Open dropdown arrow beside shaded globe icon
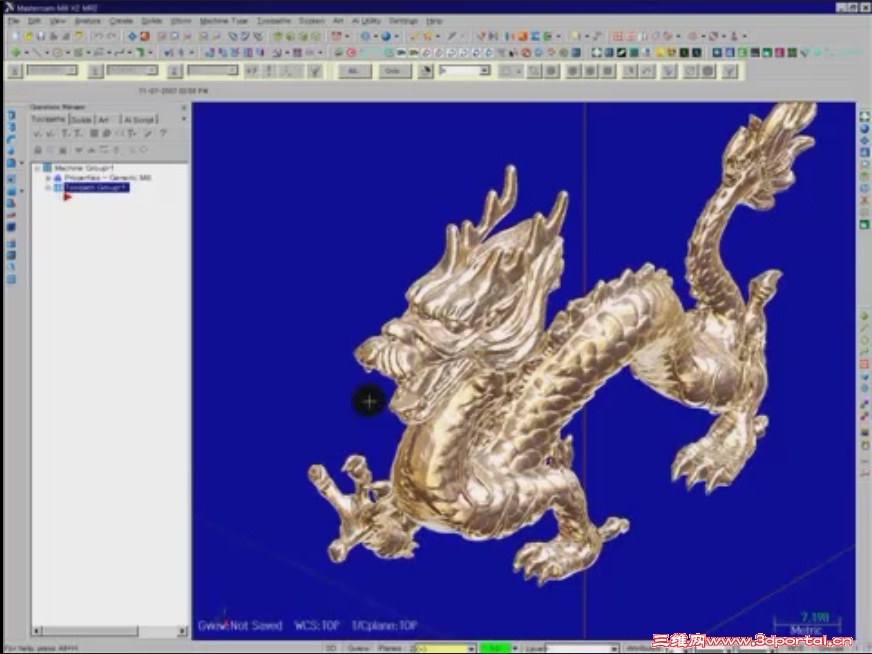The height and width of the screenshot is (654, 872). (x=396, y=36)
